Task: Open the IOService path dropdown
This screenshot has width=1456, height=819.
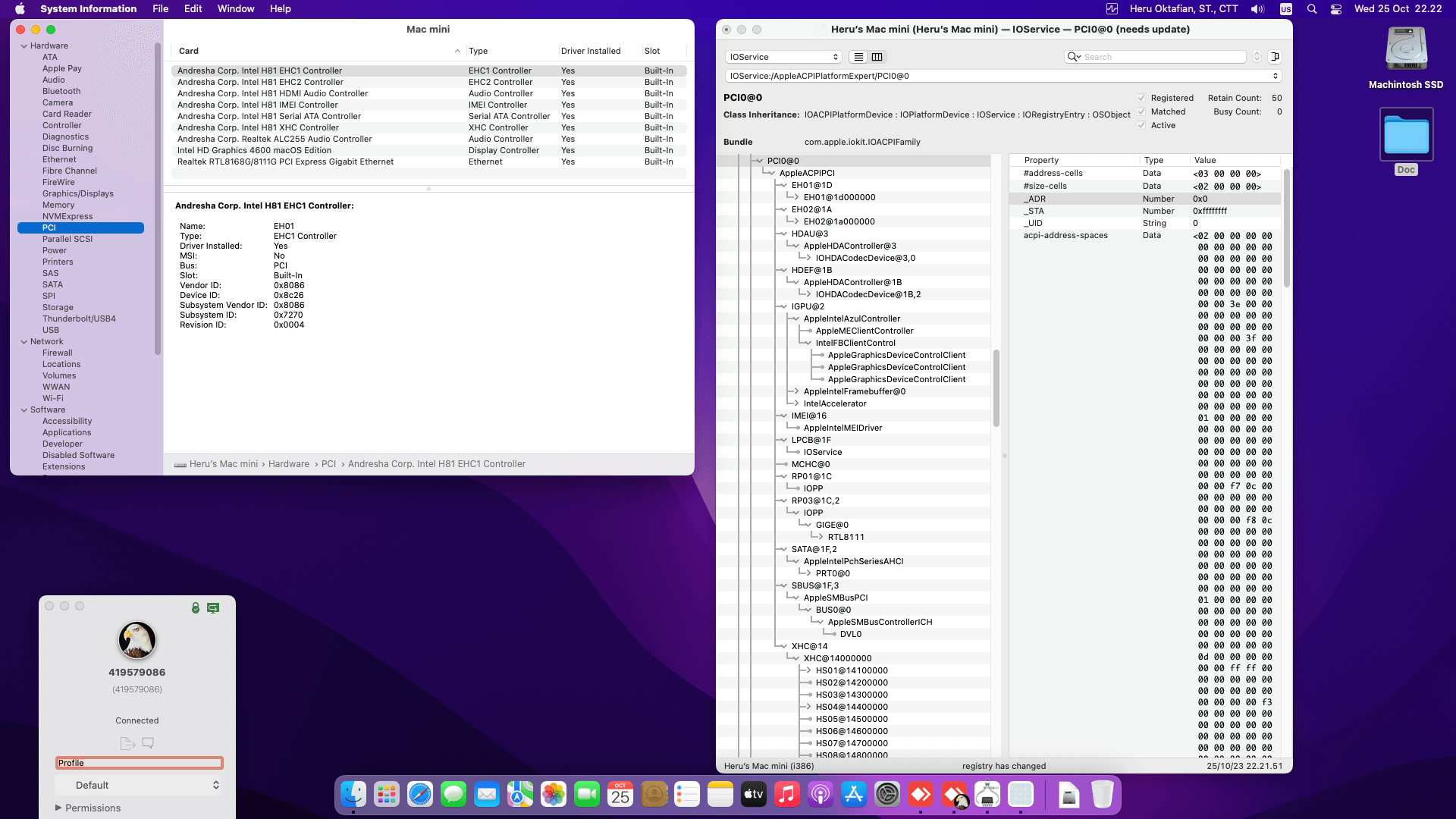Action: pos(1003,76)
